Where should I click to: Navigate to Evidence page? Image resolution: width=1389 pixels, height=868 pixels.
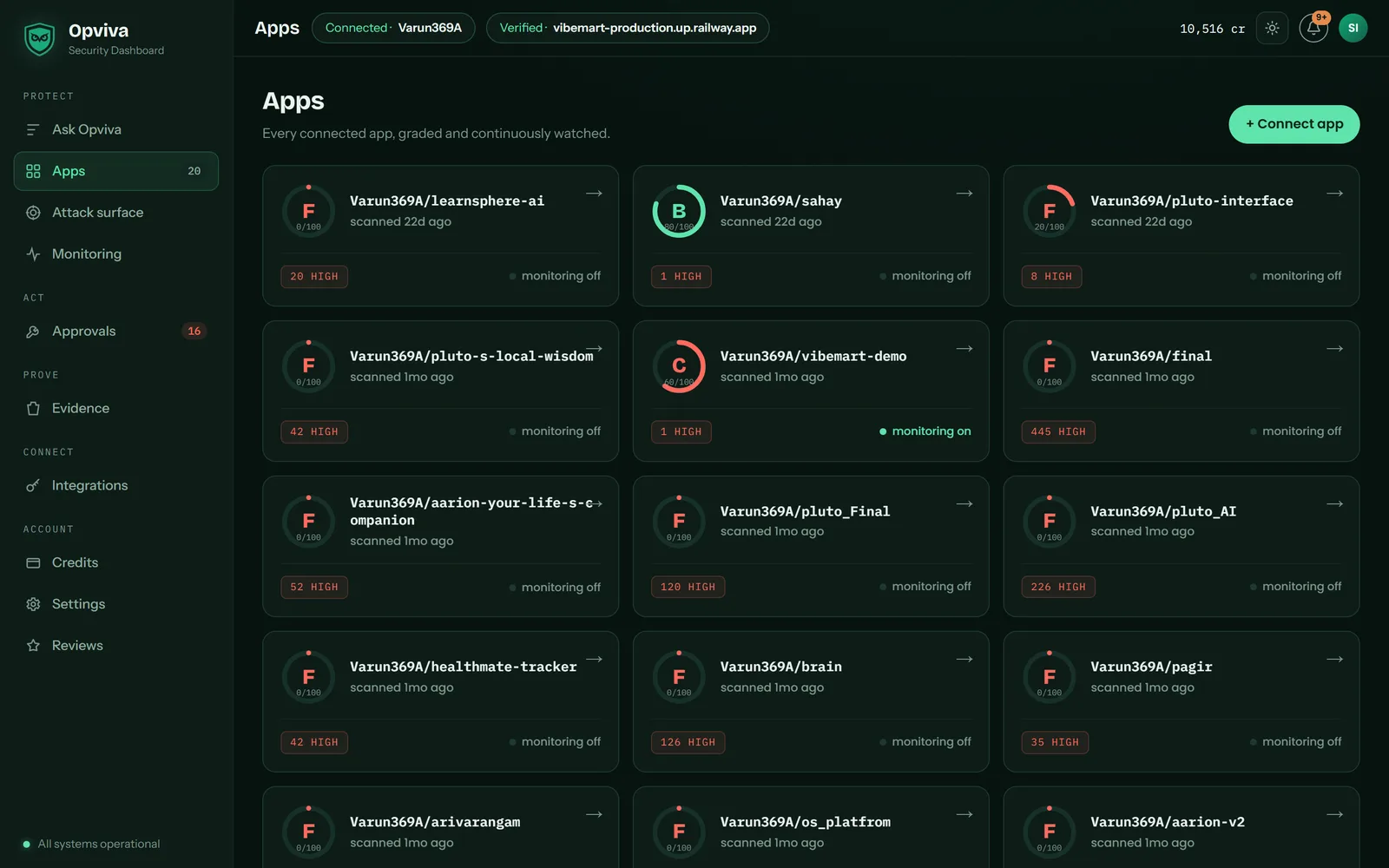(116, 409)
